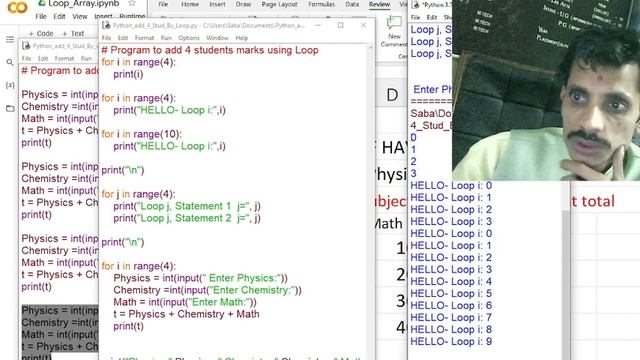Click line with "Enter Chemistry:" input in front editor

(207, 290)
